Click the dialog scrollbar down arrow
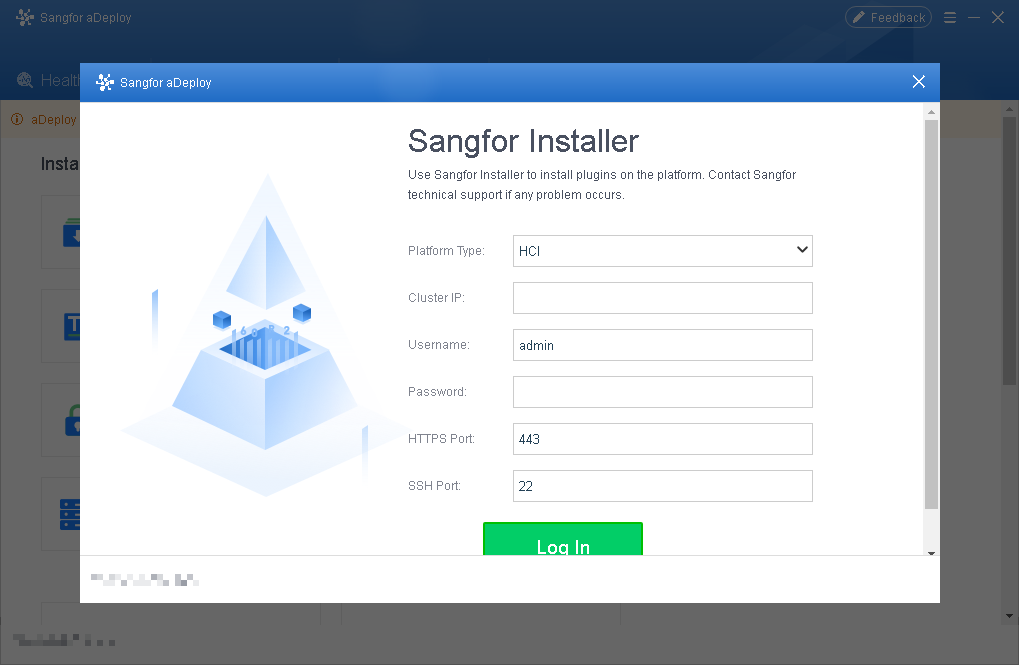Screen dimensions: 1019x665 931,553
